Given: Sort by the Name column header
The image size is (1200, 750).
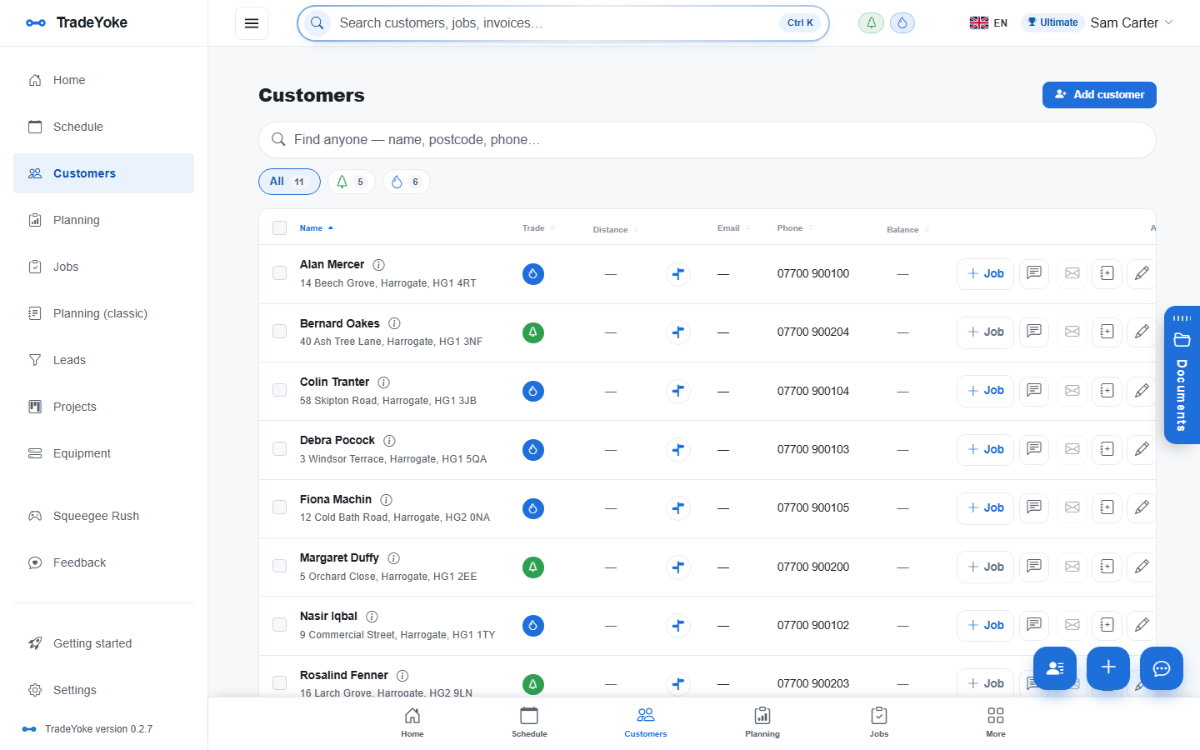Looking at the screenshot, I should pos(316,228).
